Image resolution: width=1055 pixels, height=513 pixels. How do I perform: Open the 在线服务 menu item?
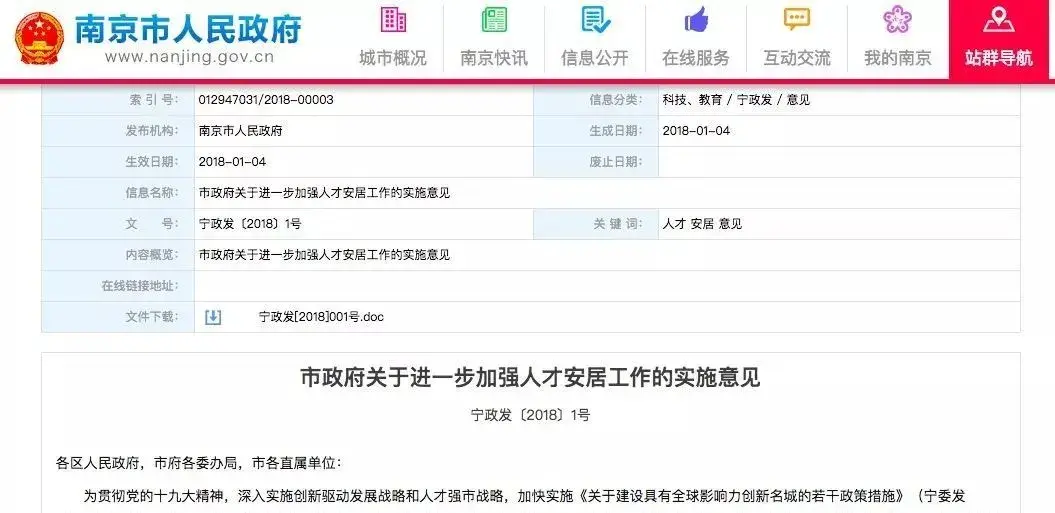(x=696, y=58)
